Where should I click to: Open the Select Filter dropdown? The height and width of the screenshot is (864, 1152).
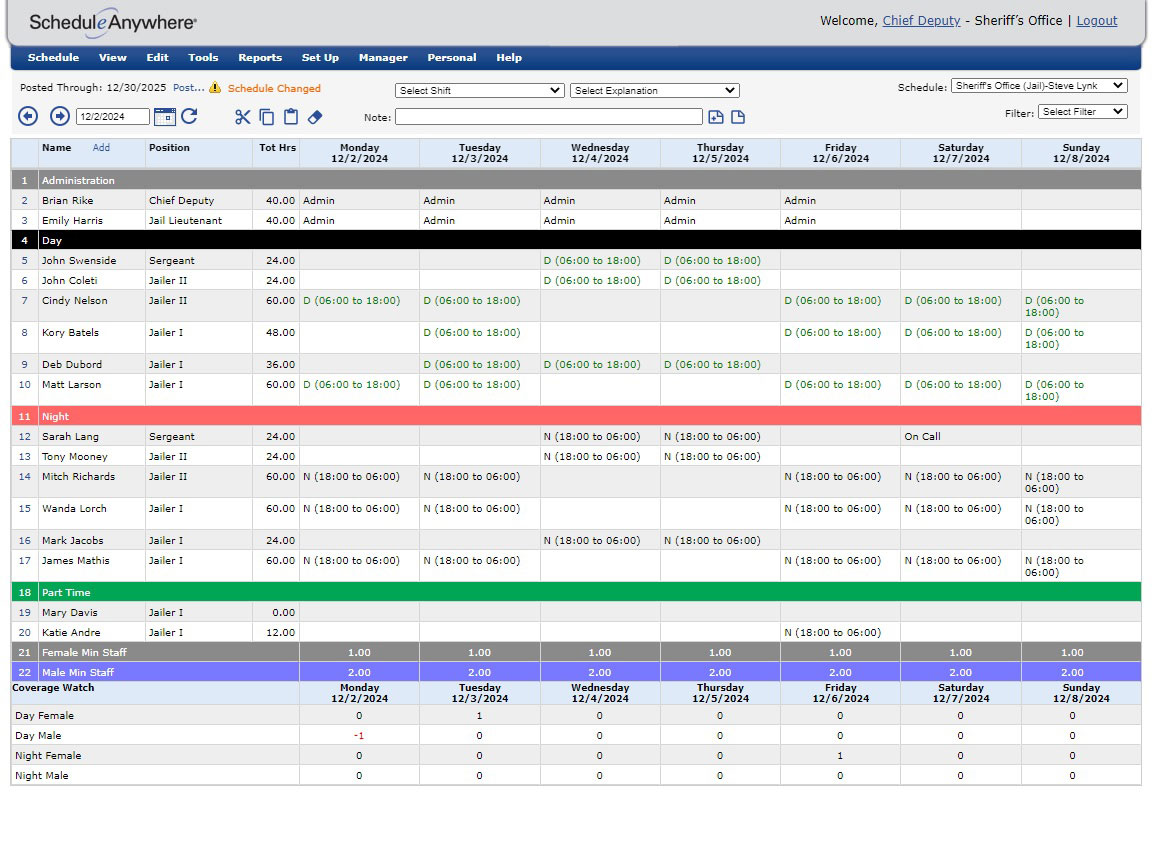[x=1082, y=112]
